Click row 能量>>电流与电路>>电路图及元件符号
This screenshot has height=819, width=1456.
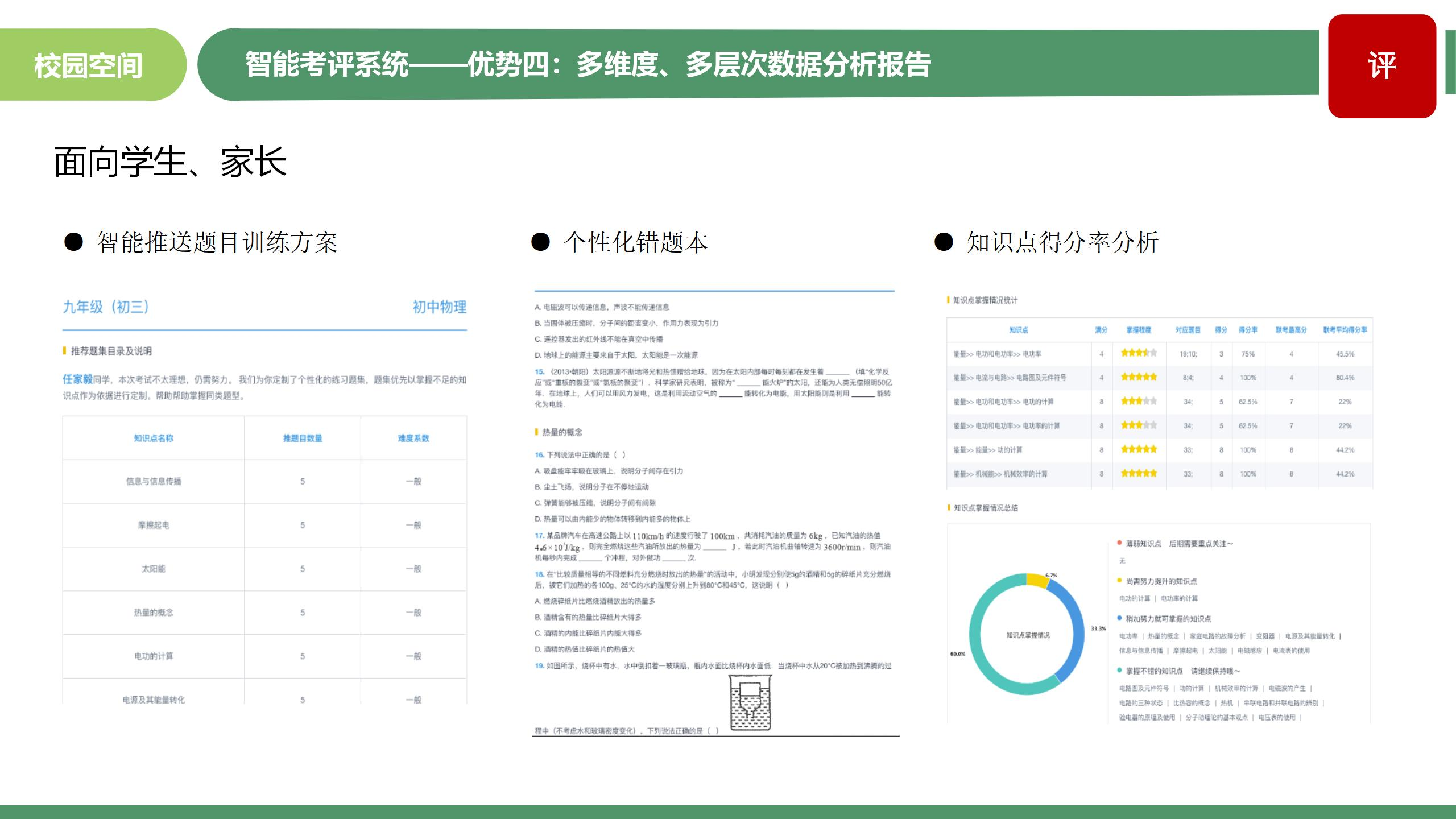tap(1160, 378)
